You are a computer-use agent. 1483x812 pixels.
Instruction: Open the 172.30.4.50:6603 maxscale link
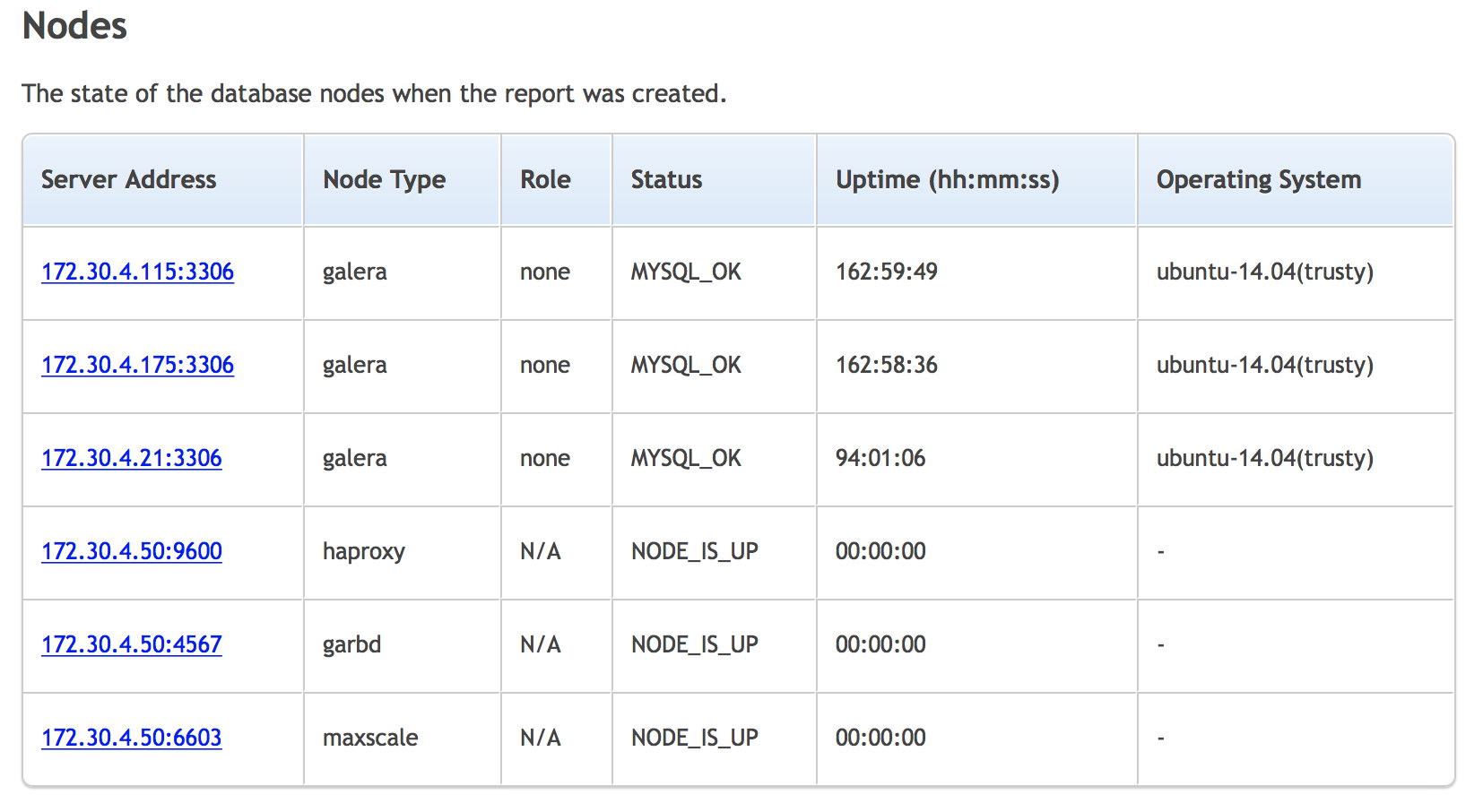131,738
